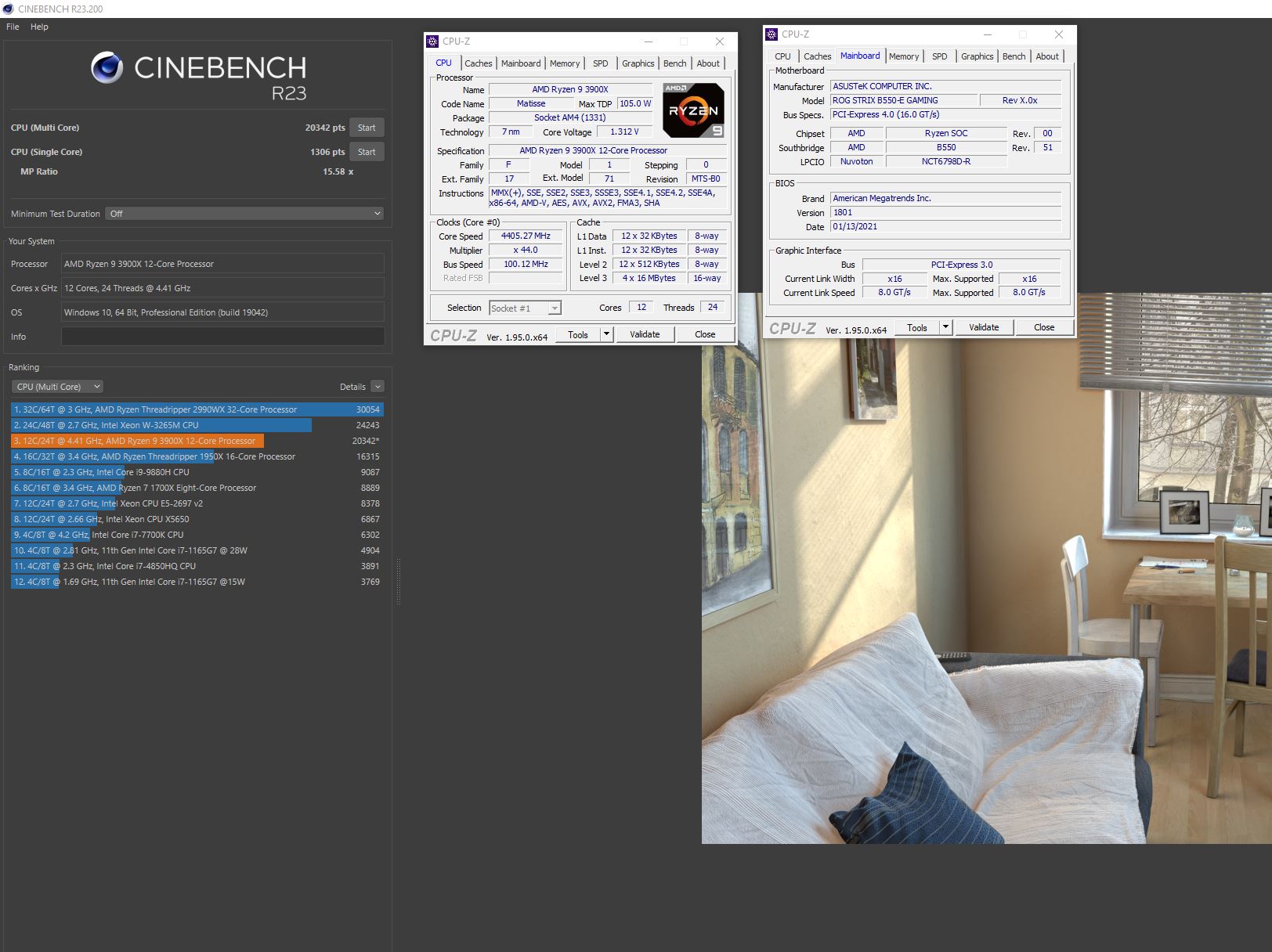This screenshot has width=1272, height=952.
Task: Click Tools button in left CPU-Z window
Action: [x=578, y=334]
